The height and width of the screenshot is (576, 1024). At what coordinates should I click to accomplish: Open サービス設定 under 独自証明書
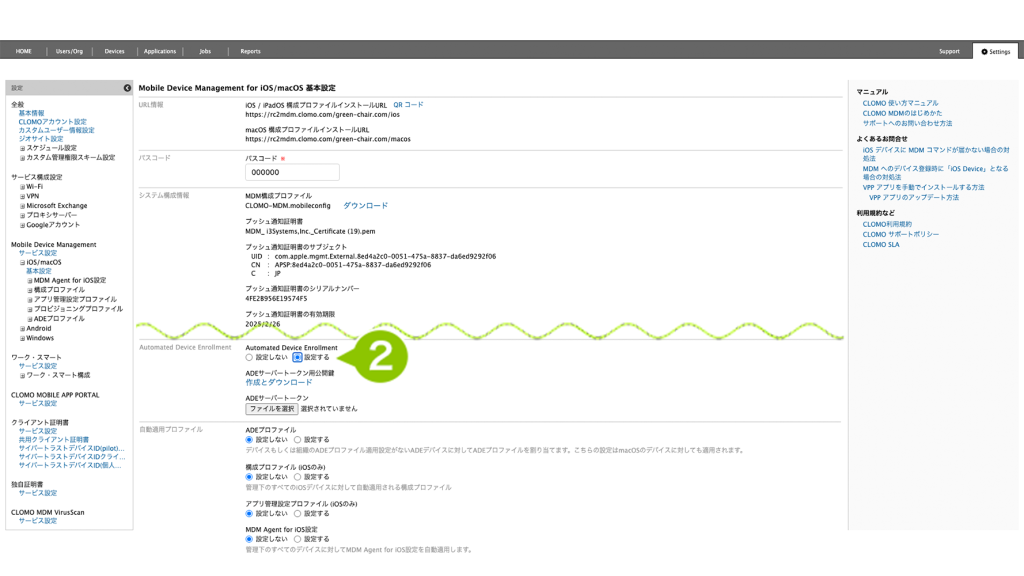[37, 493]
